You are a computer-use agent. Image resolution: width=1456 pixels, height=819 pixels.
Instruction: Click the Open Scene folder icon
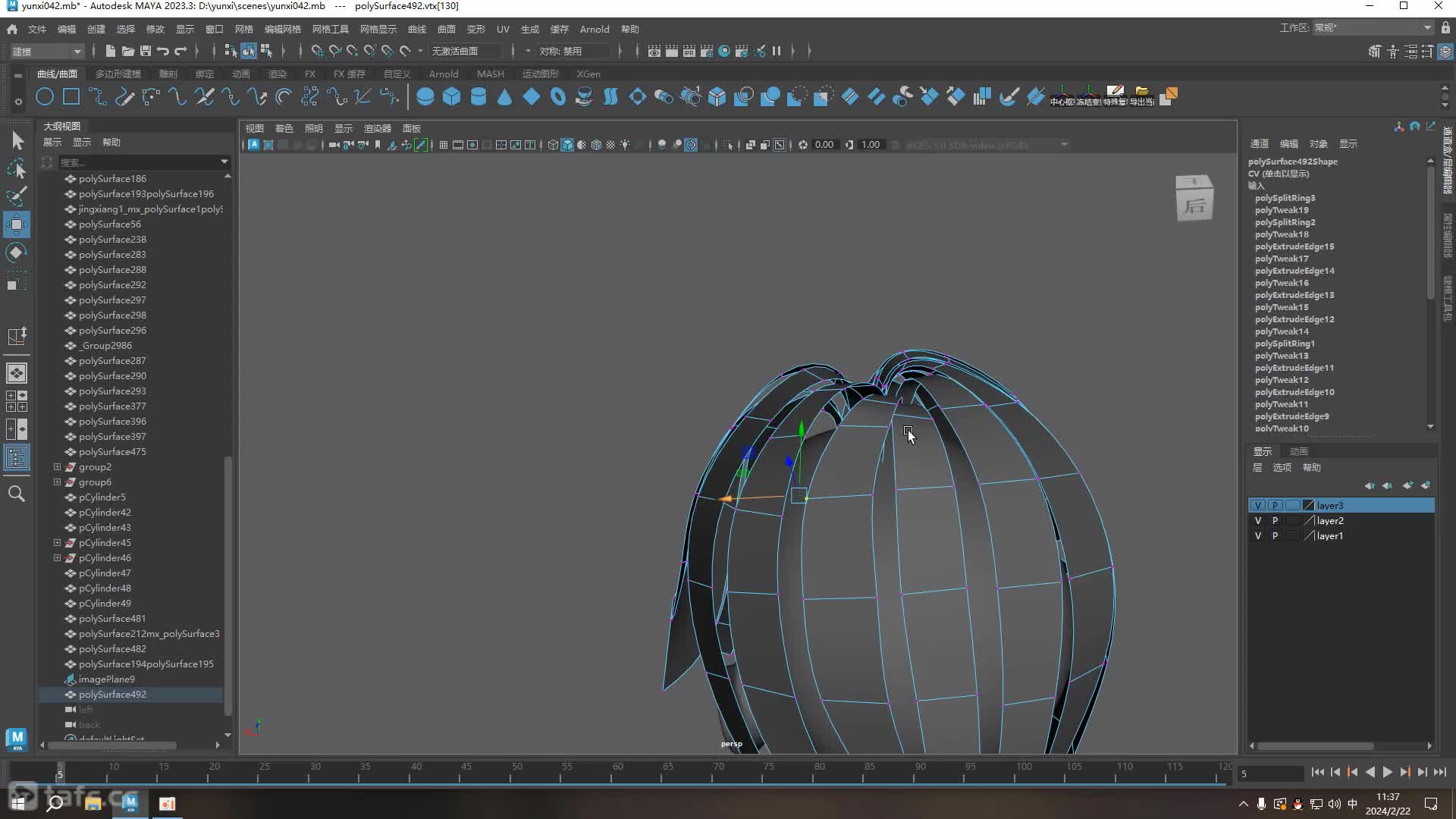click(128, 51)
